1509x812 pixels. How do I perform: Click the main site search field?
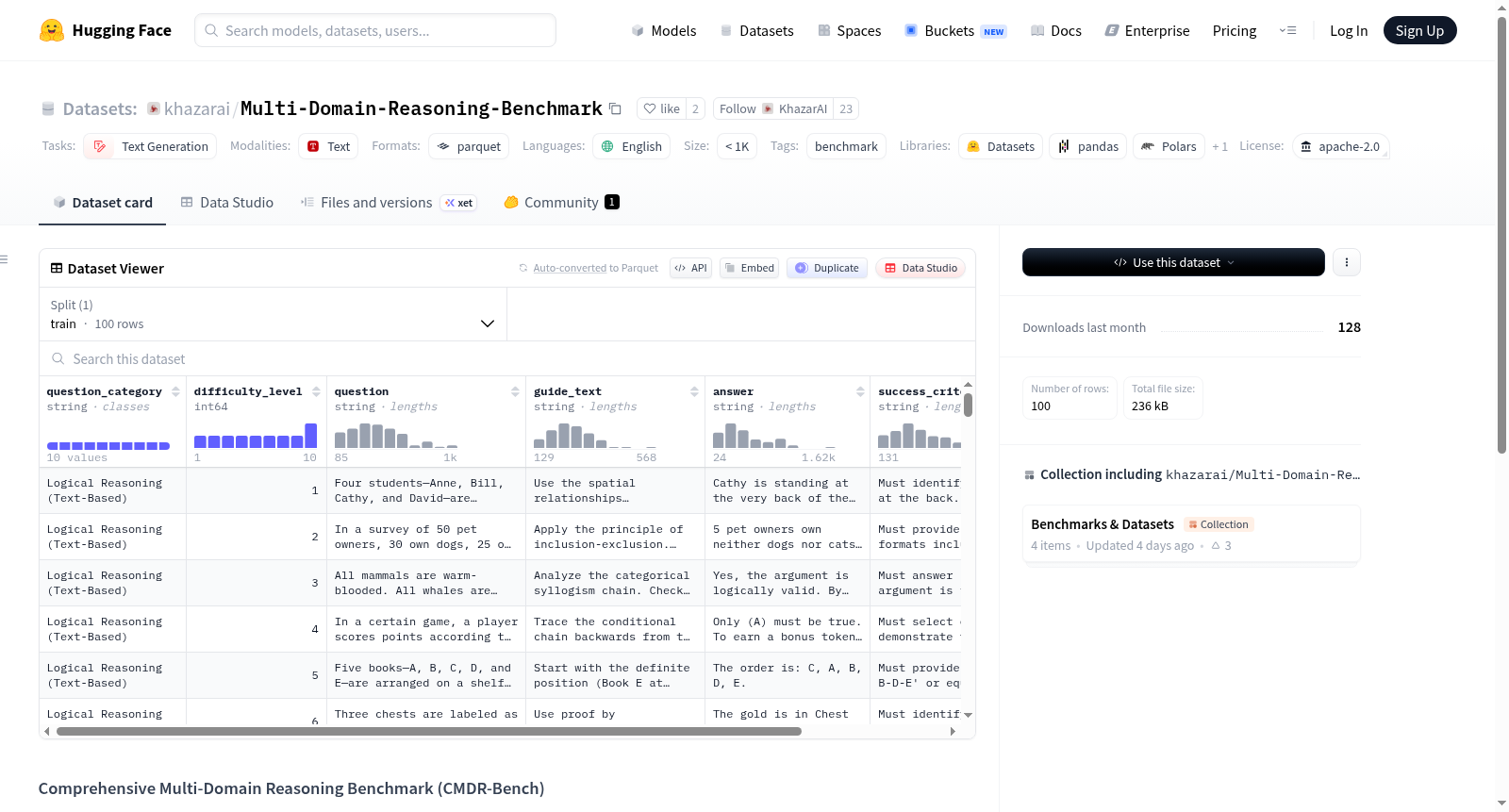point(375,30)
